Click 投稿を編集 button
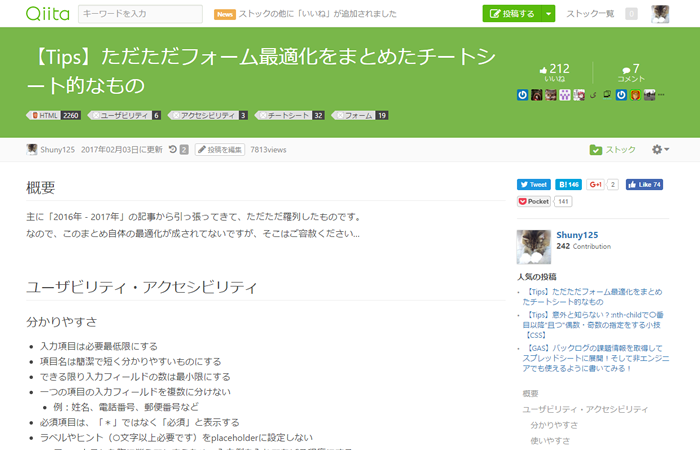 coord(219,149)
